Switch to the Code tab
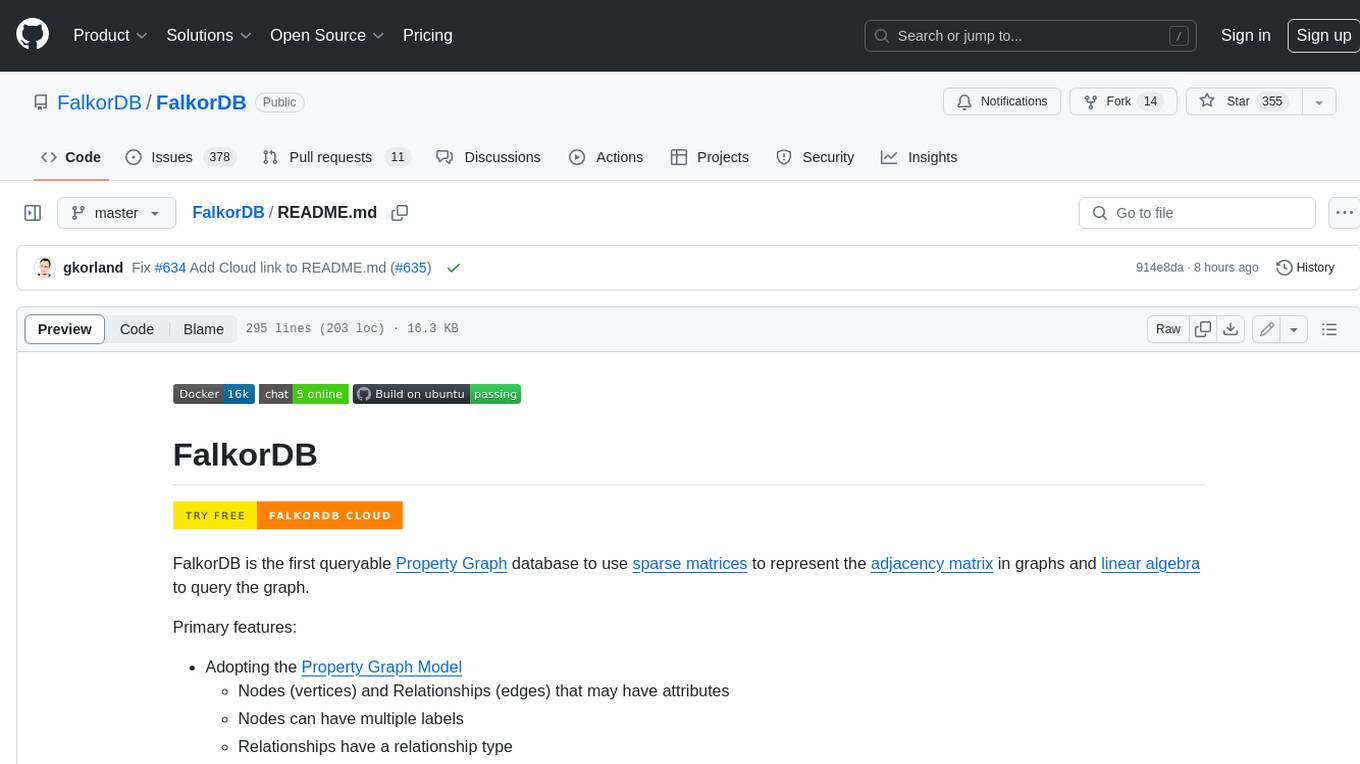 click(x=71, y=157)
